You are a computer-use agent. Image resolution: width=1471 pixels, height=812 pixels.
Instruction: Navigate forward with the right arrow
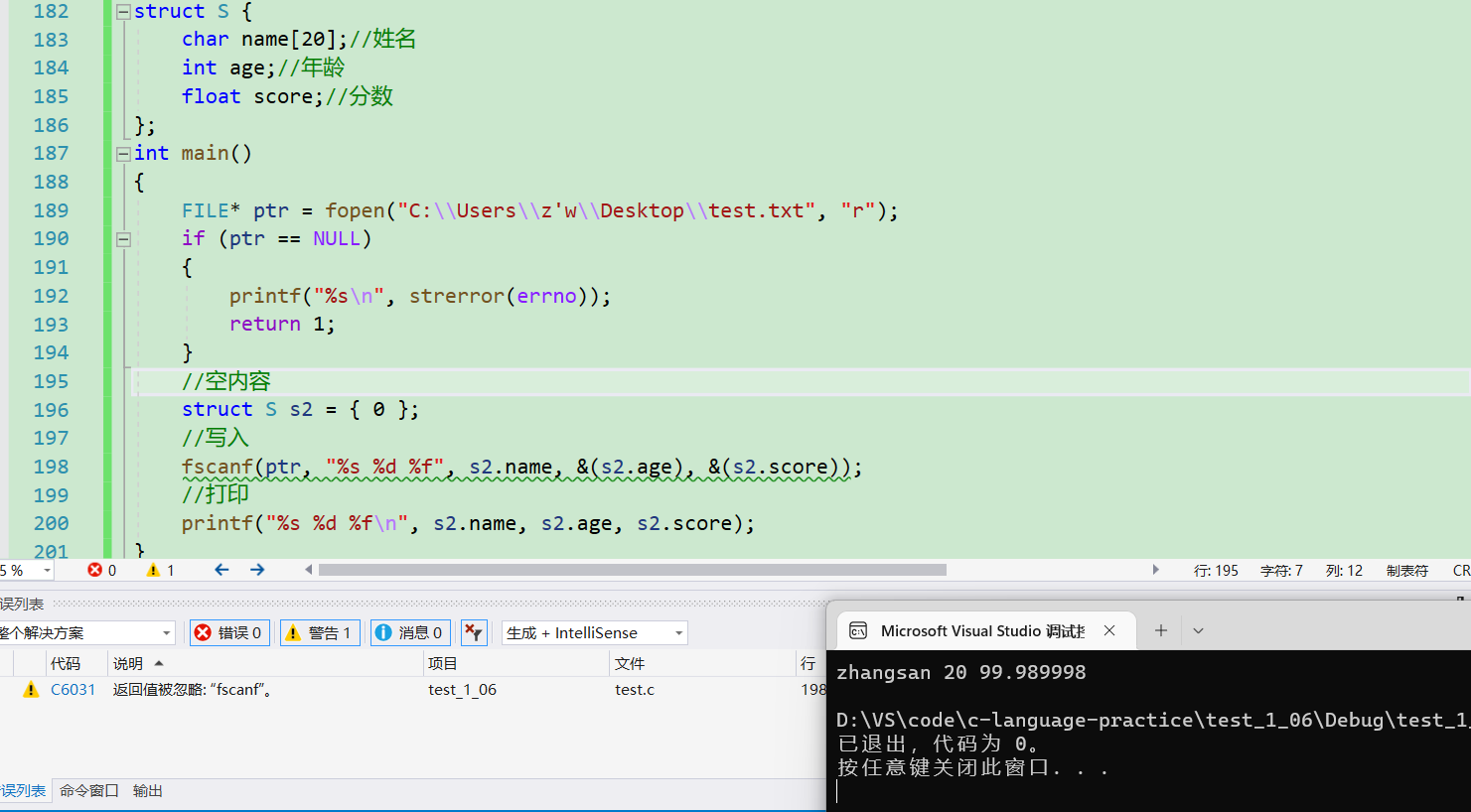(257, 570)
